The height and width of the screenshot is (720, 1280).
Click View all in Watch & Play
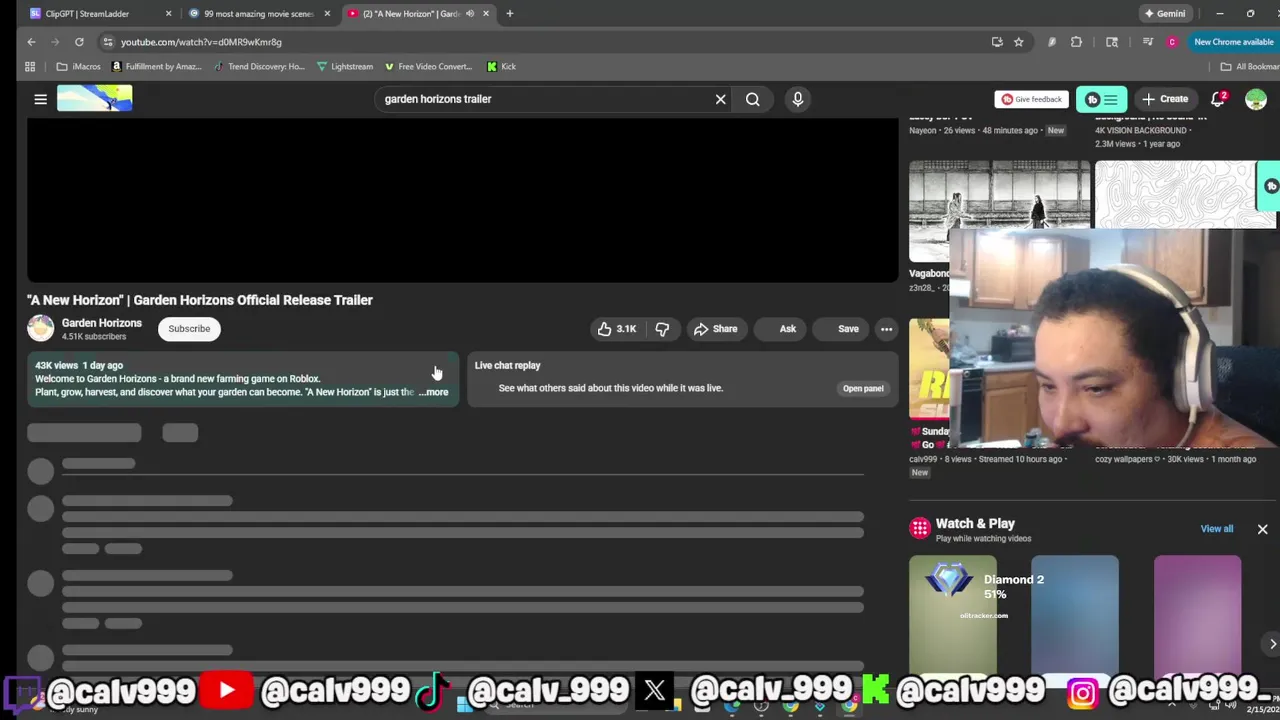coord(1217,529)
